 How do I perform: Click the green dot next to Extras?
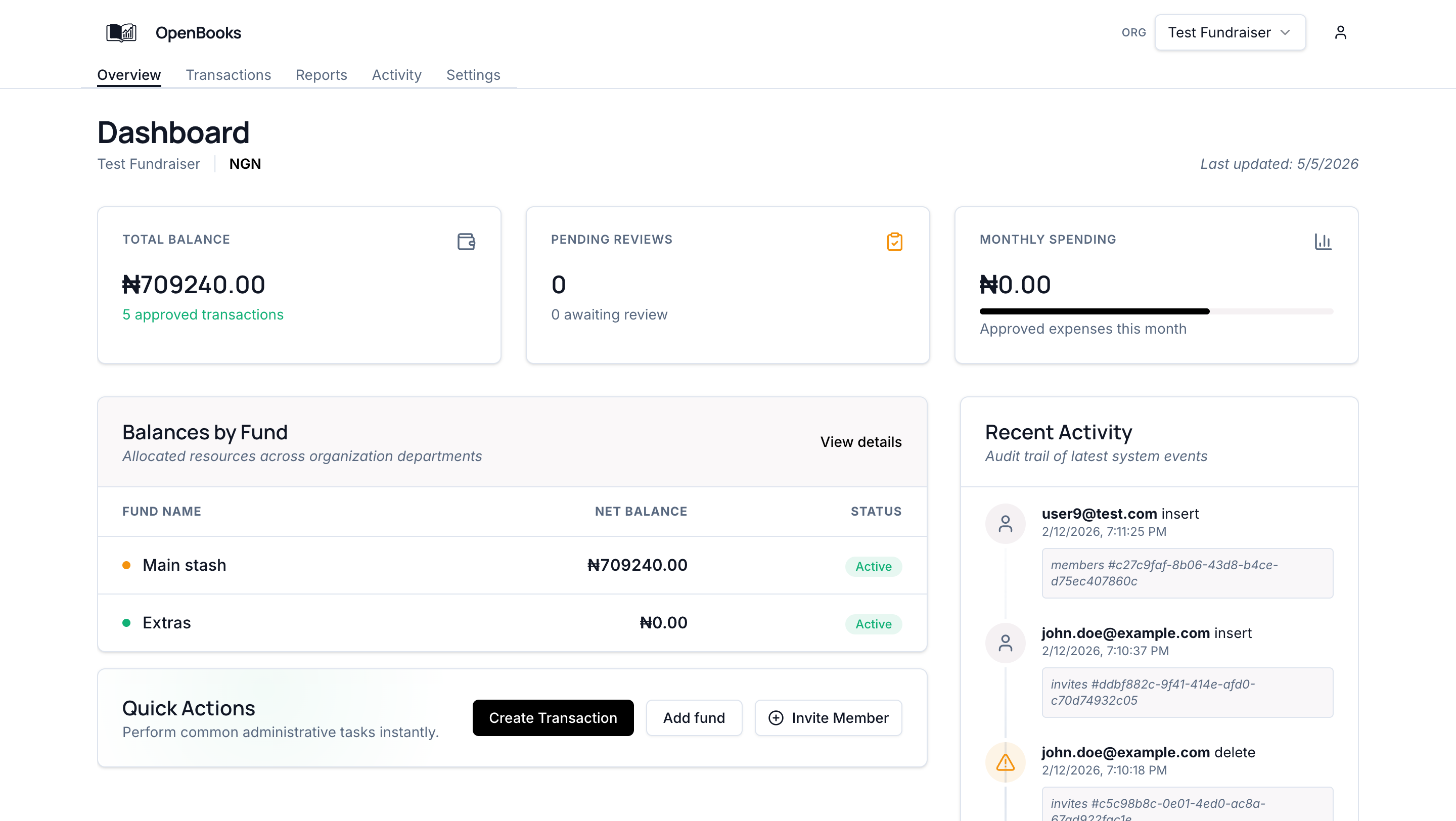point(126,623)
